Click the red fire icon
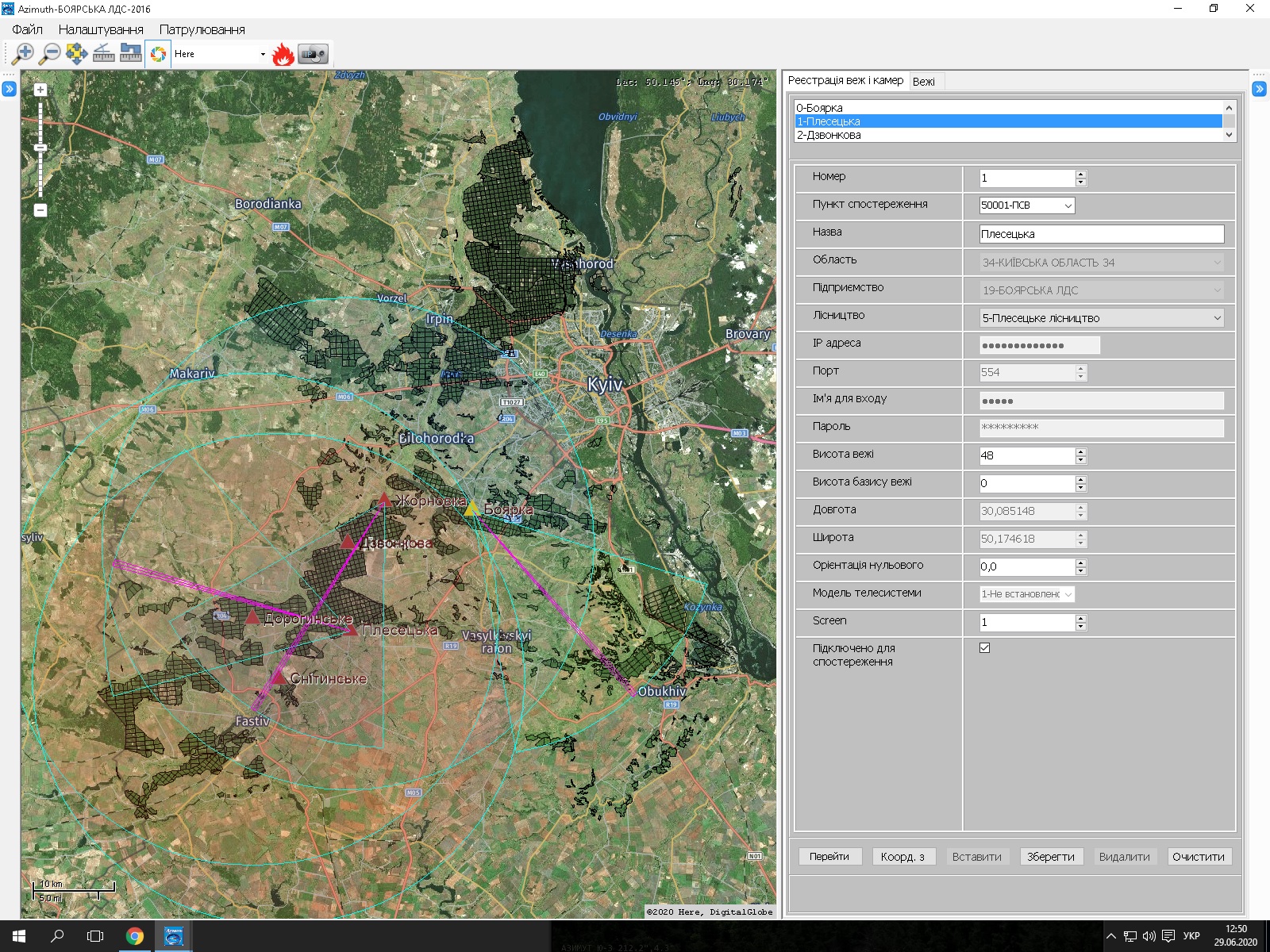The image size is (1270, 952). (283, 54)
